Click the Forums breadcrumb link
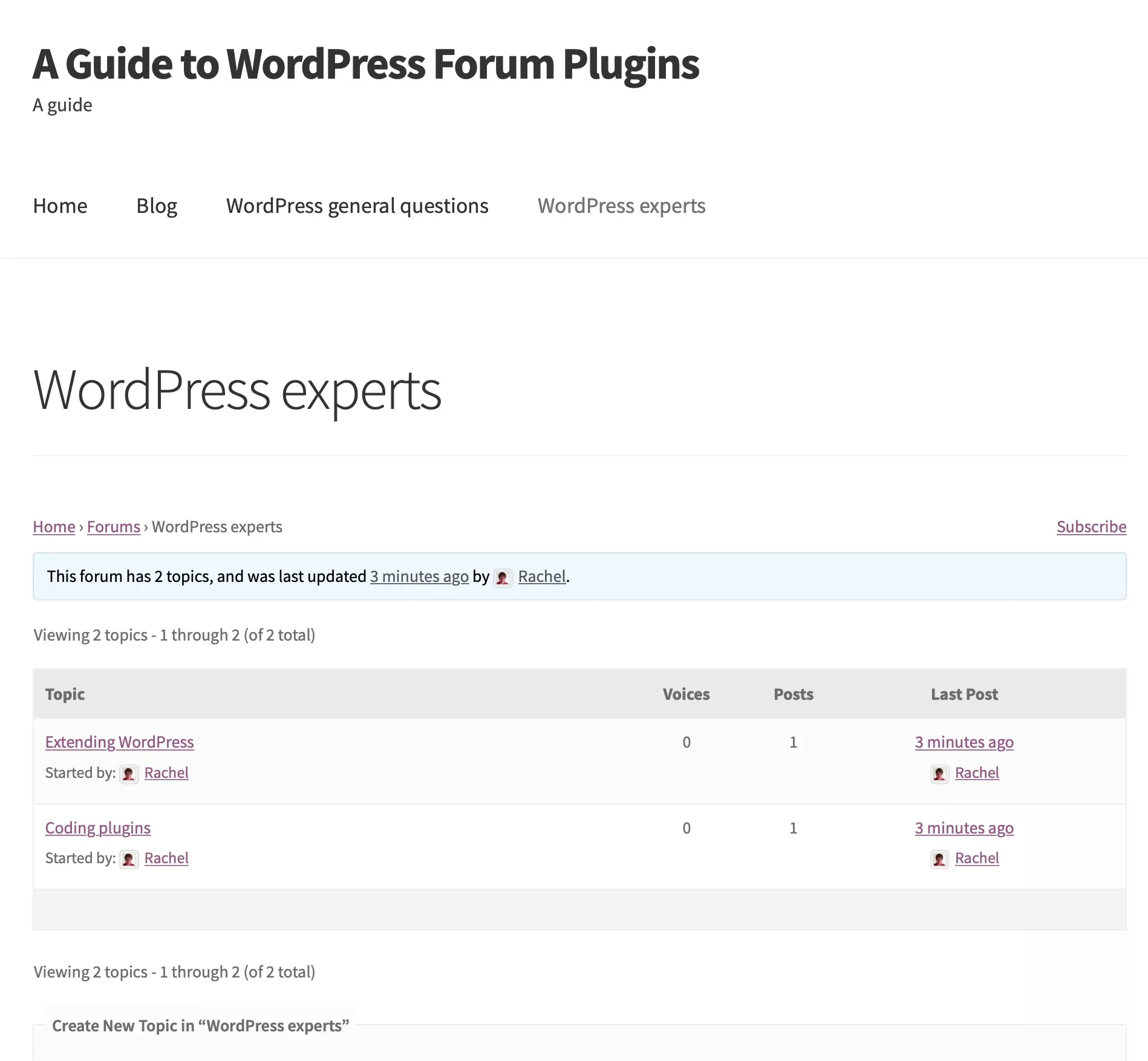Image resolution: width=1148 pixels, height=1061 pixels. point(113,526)
